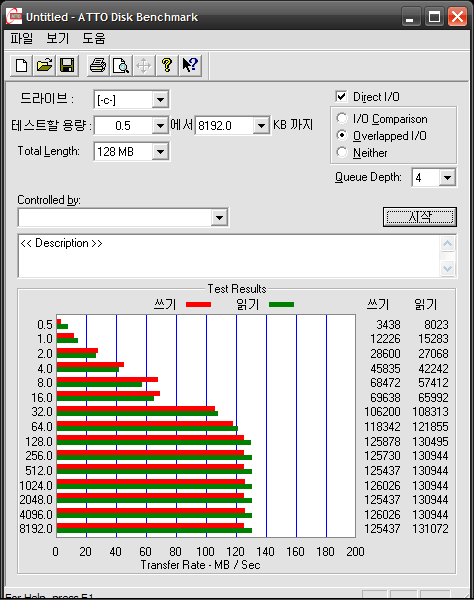Choose the Neither radio option
Viewport: 474px width, 610px height.
[342, 152]
